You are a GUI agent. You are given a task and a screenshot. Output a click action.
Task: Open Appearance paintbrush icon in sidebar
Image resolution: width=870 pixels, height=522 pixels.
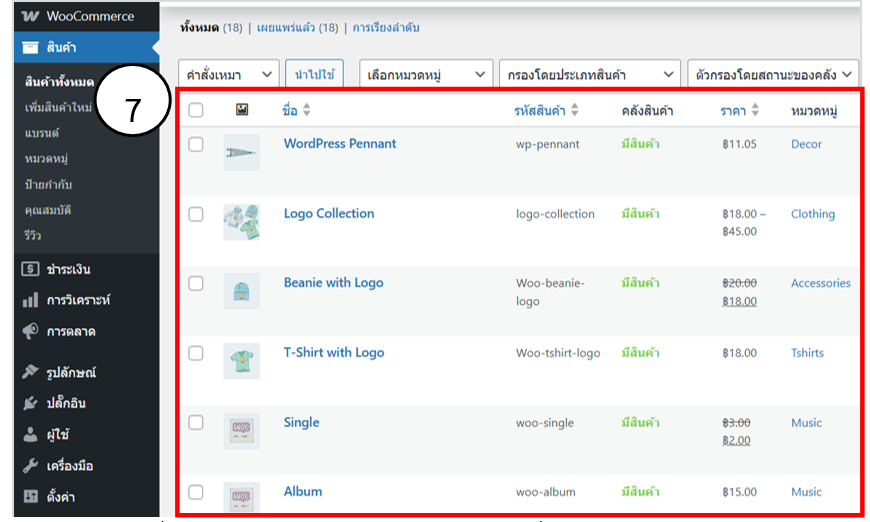(30, 372)
